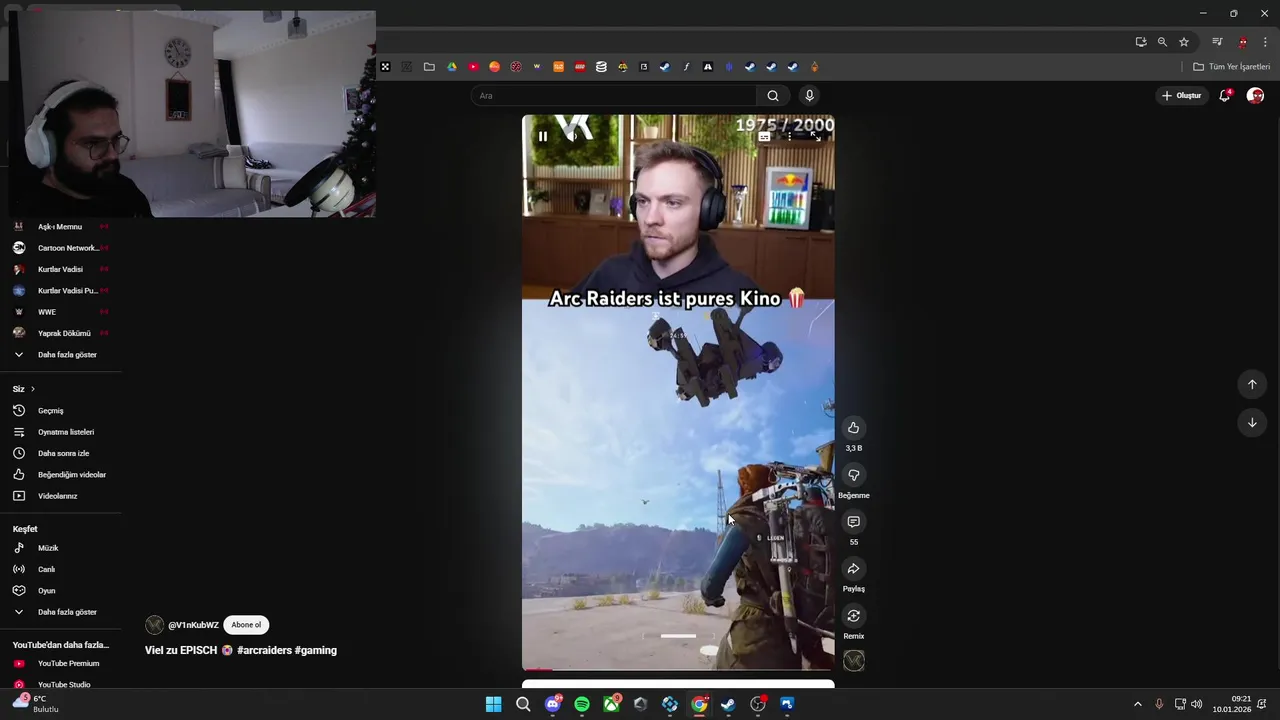The width and height of the screenshot is (1280, 720).
Task: Open the Short's three-dot options menu
Action: pos(789,137)
